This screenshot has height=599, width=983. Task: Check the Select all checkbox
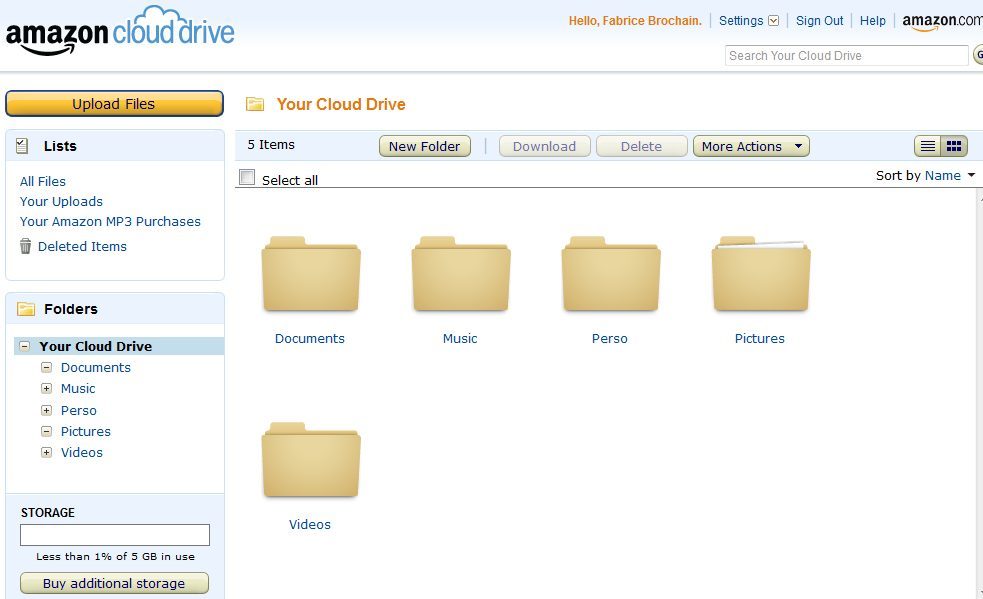pos(248,178)
